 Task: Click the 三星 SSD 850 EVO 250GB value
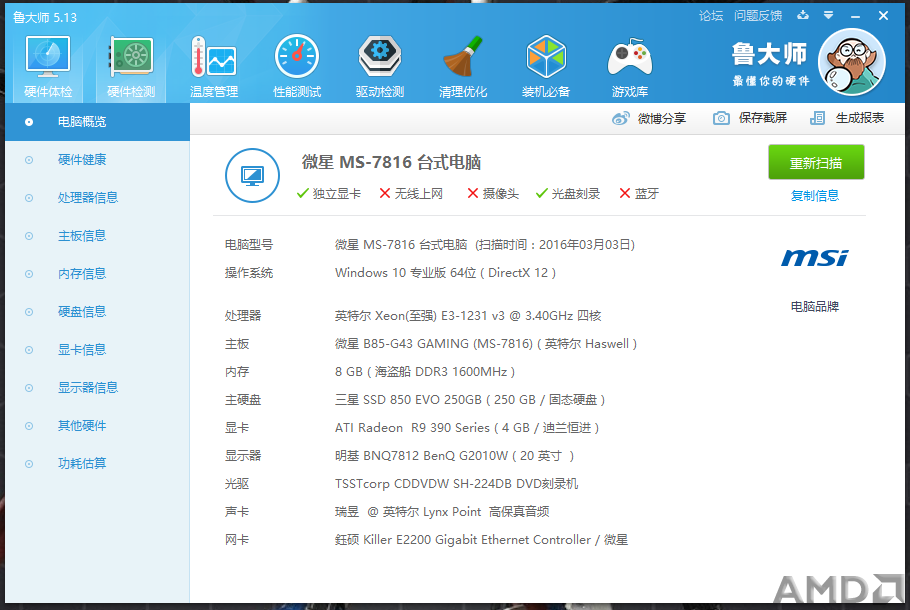(470, 400)
